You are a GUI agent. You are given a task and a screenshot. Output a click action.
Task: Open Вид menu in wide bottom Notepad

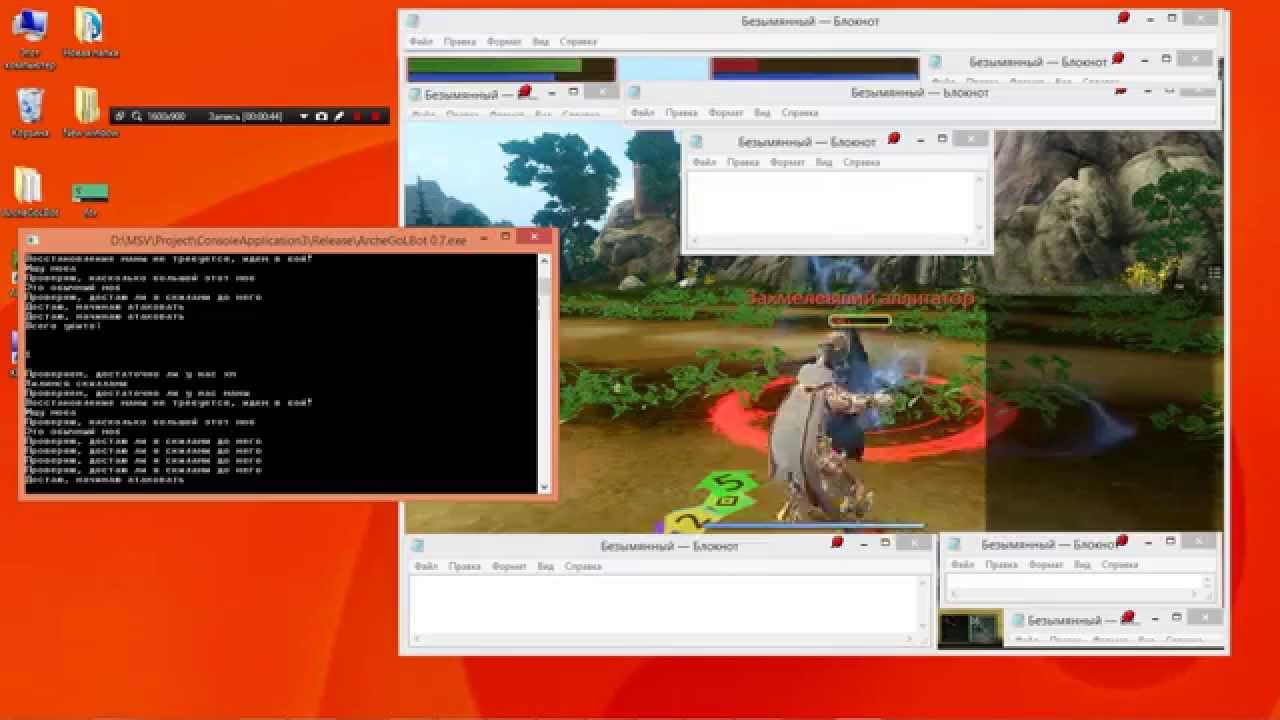tap(546, 566)
